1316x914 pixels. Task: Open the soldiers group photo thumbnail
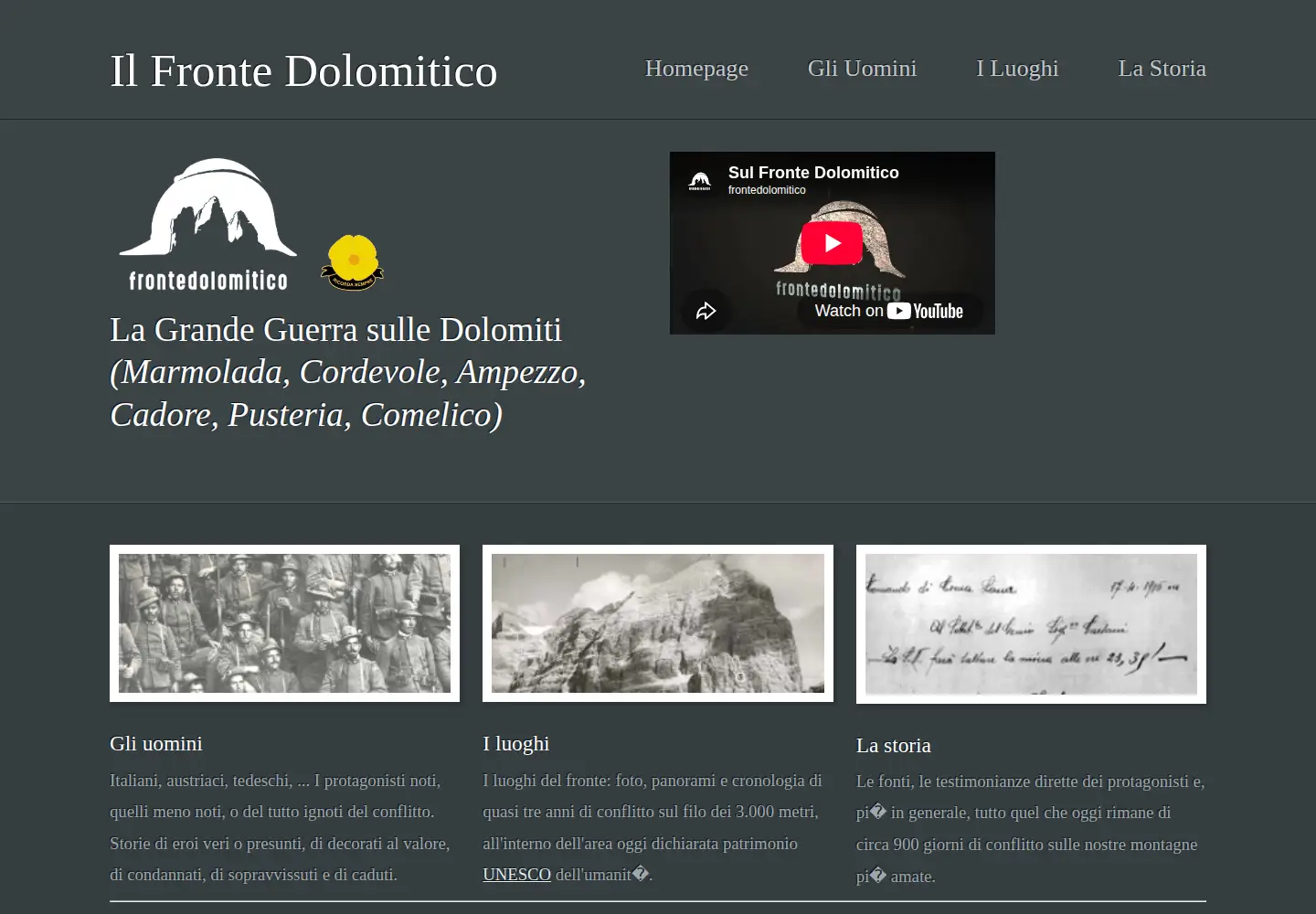click(x=284, y=623)
